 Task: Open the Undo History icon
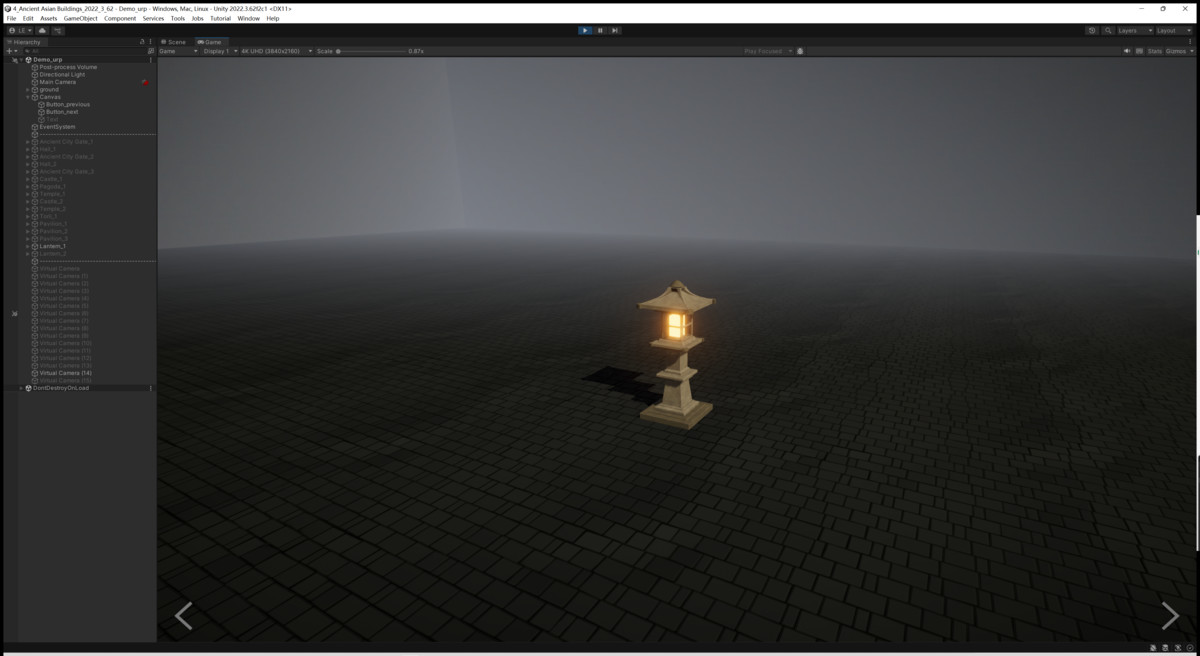1091,31
